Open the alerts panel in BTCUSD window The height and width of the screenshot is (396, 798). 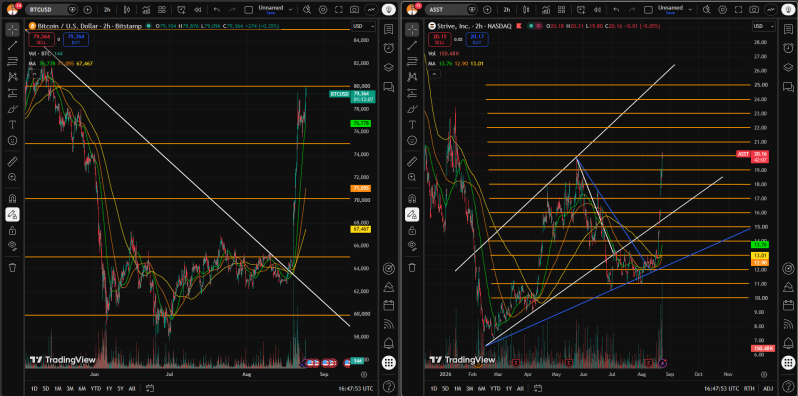389,48
